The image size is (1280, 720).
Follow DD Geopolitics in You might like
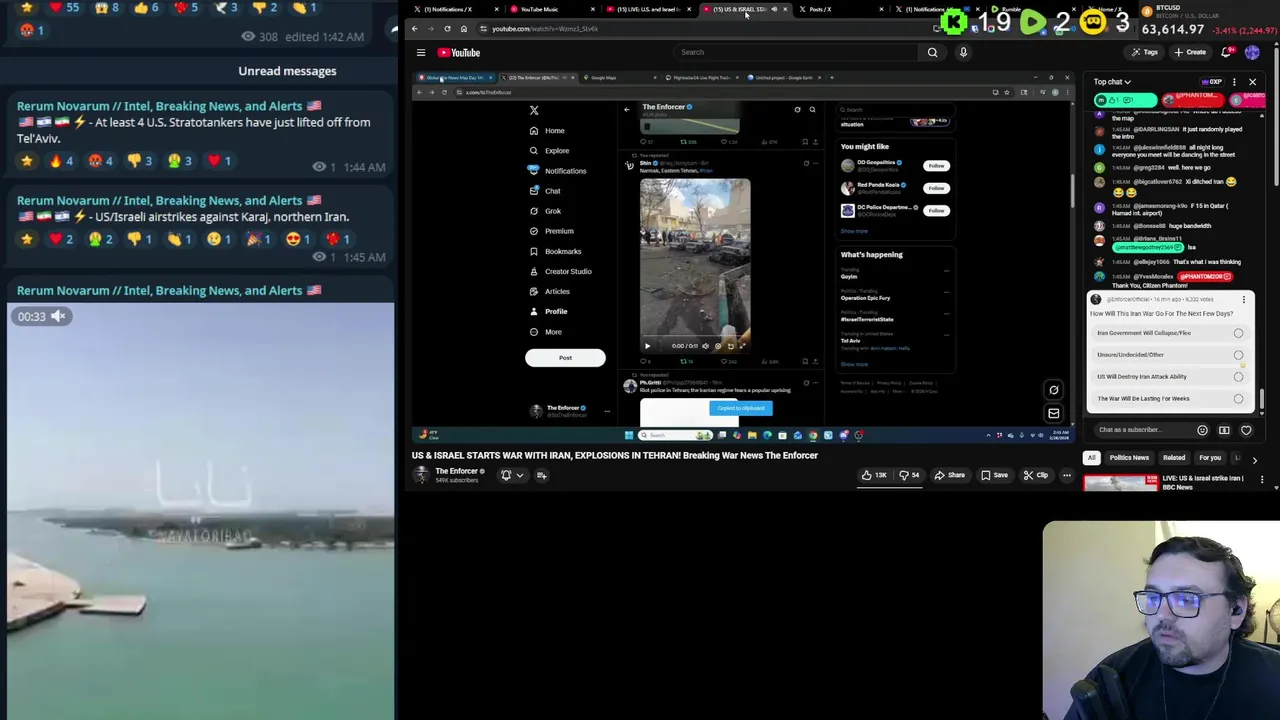[936, 165]
